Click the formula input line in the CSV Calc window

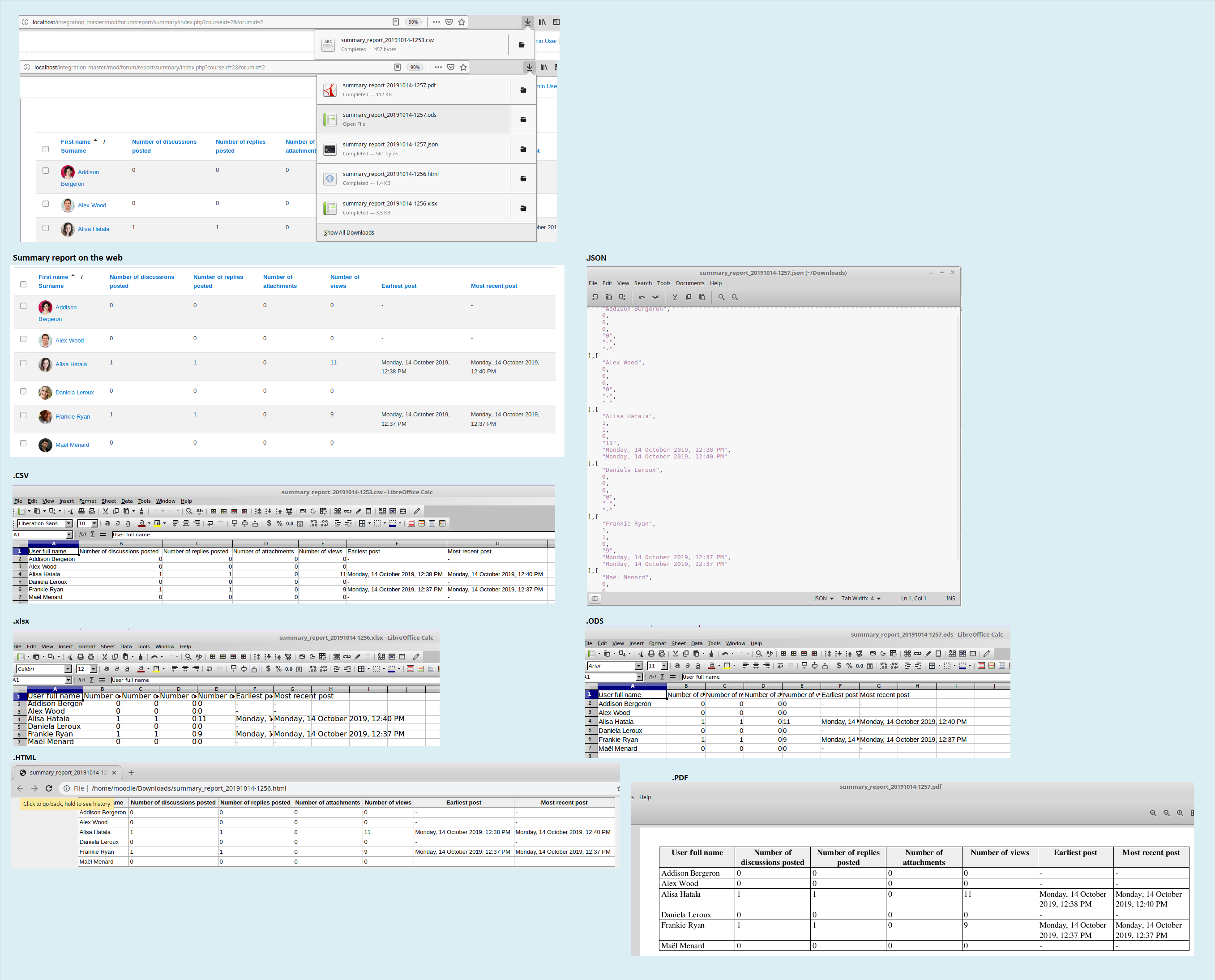point(333,535)
